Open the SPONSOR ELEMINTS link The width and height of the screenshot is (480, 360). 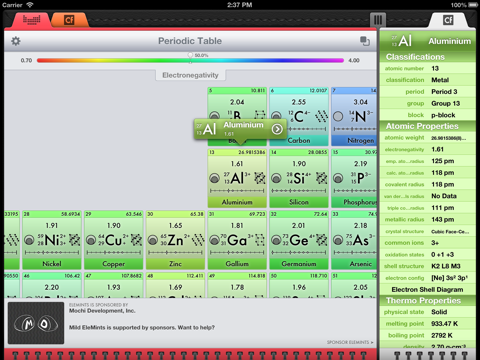[350, 342]
